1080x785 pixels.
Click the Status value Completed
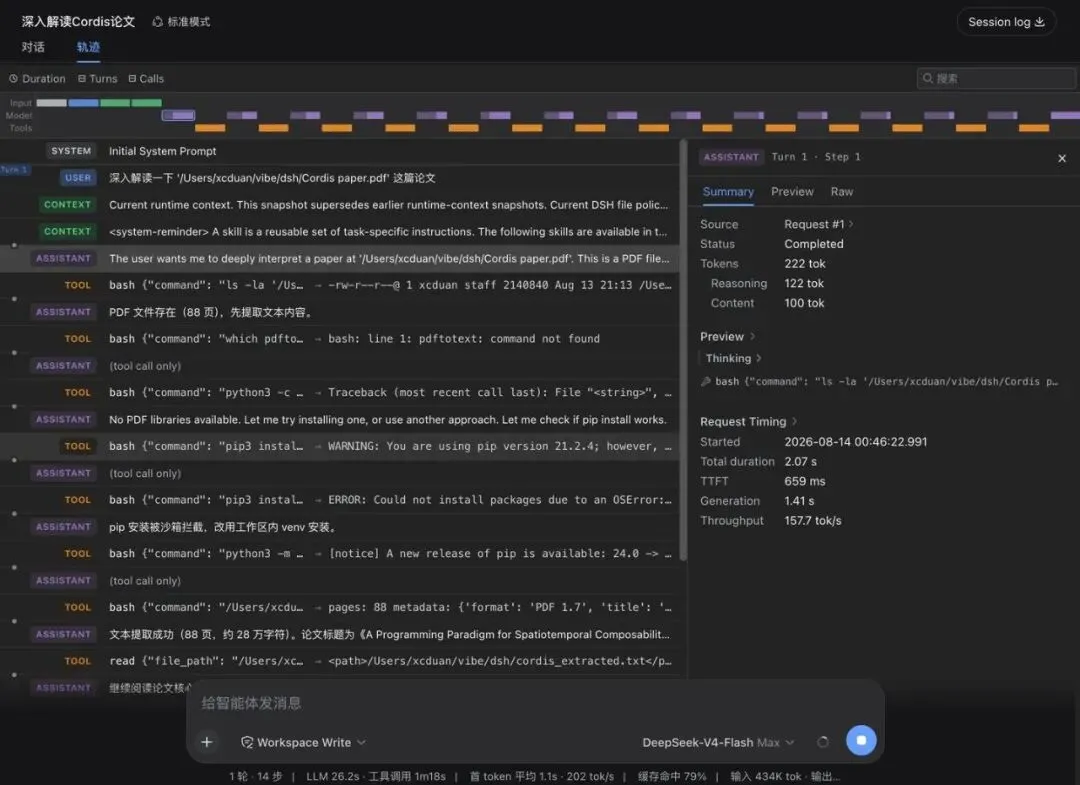(x=813, y=244)
